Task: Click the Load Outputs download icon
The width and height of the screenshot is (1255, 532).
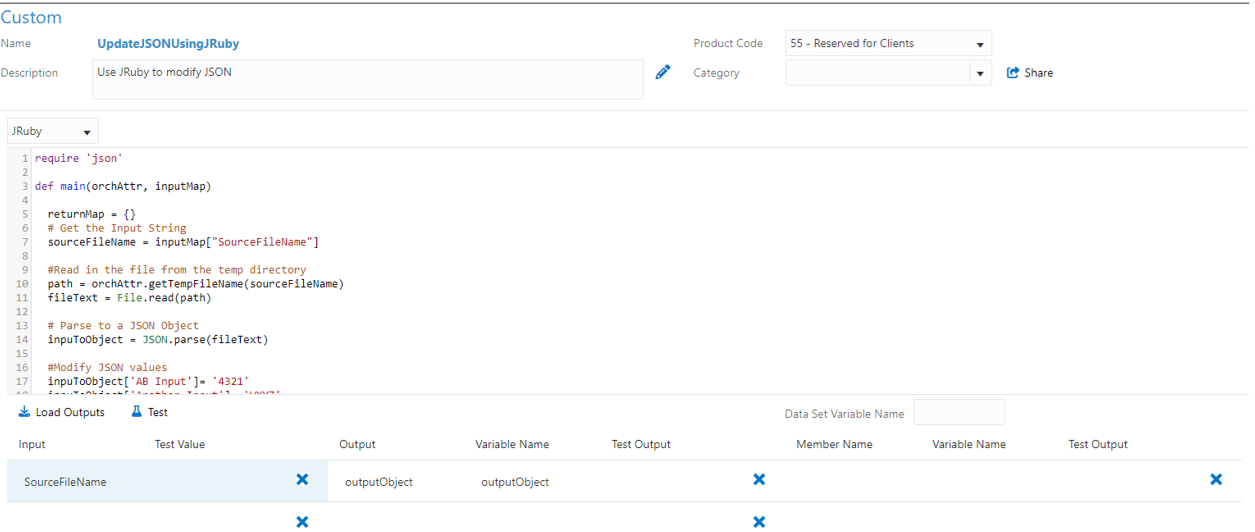Action: 24,412
